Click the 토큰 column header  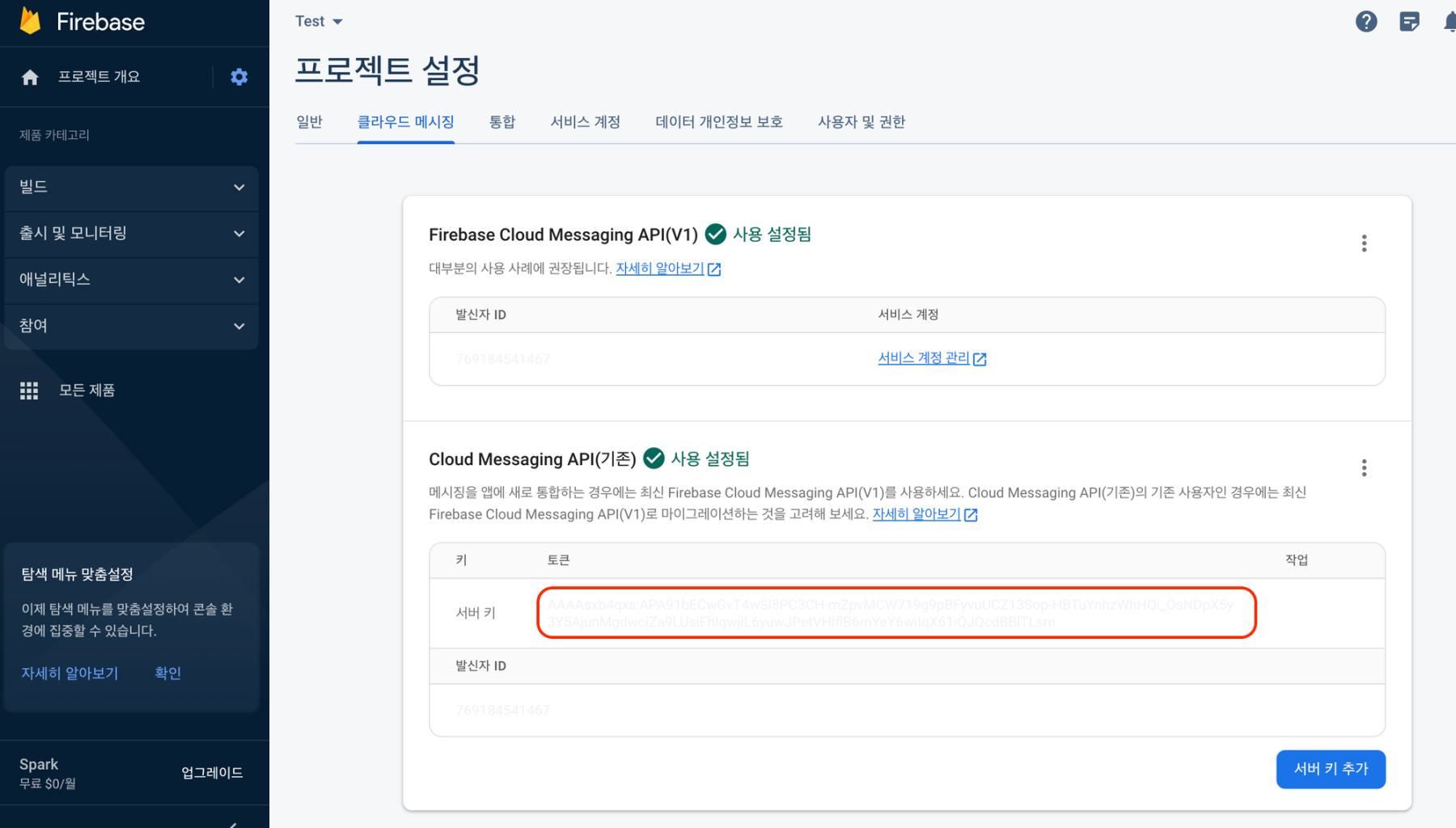point(558,560)
